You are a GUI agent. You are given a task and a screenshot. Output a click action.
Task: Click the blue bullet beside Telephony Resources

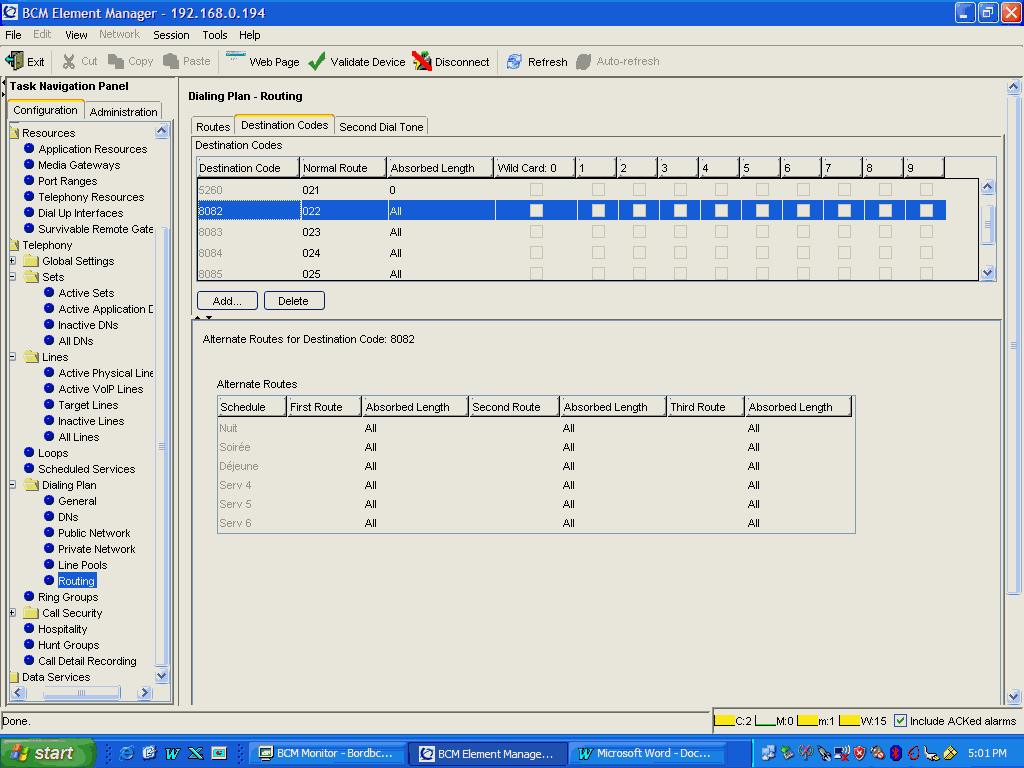[29, 197]
